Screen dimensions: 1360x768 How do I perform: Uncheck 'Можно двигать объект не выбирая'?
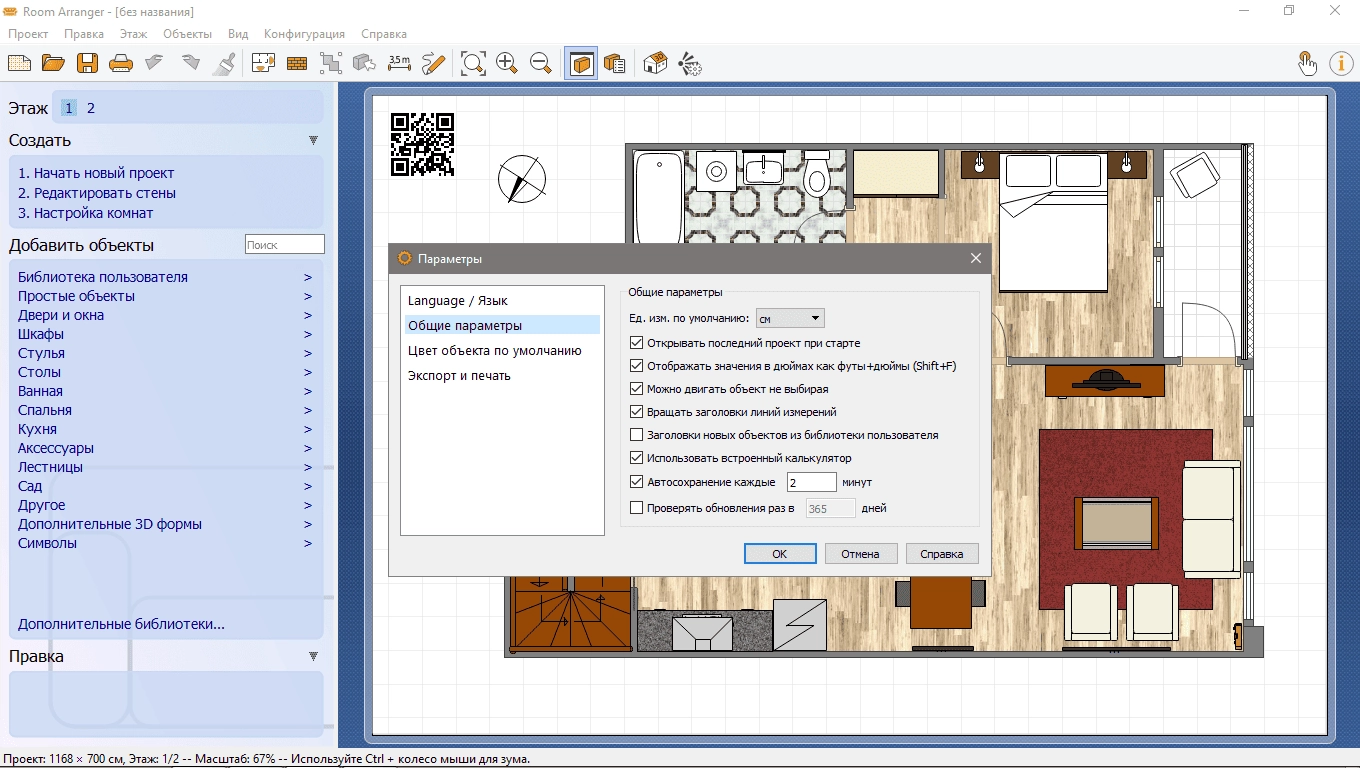pyautogui.click(x=637, y=389)
